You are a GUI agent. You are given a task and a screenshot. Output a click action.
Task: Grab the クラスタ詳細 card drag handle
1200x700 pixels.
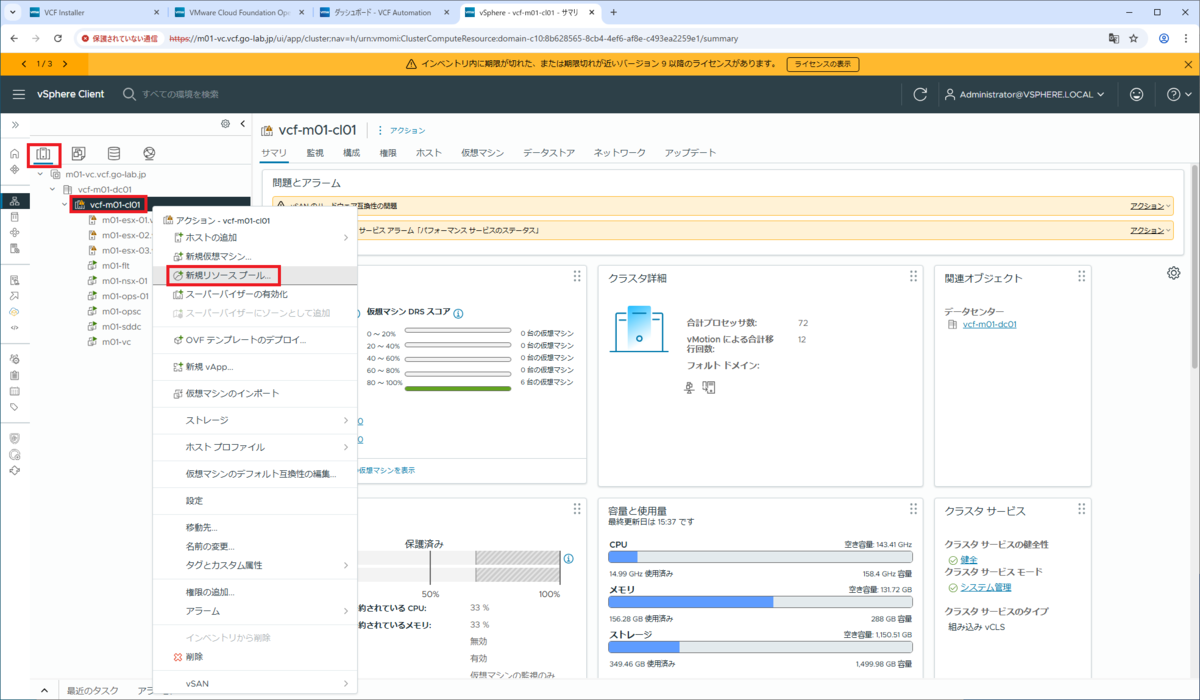(x=913, y=277)
